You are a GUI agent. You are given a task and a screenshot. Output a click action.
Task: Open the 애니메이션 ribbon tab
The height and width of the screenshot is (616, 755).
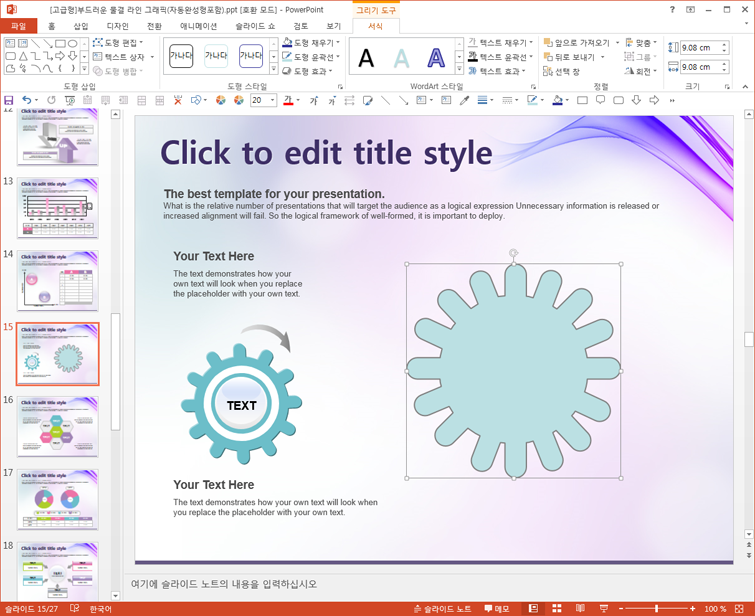pos(198,26)
